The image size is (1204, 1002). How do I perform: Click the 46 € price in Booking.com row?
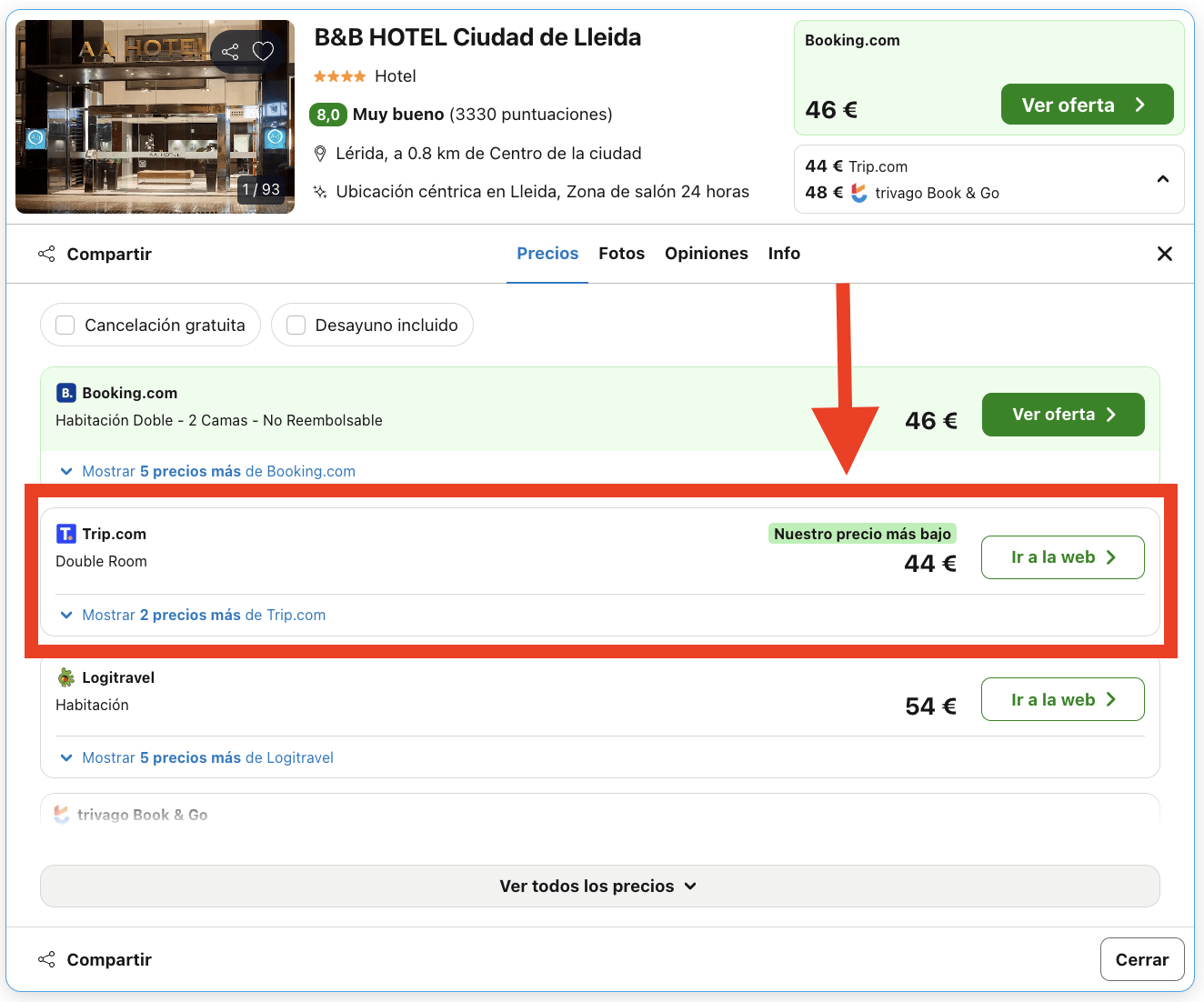(931, 421)
